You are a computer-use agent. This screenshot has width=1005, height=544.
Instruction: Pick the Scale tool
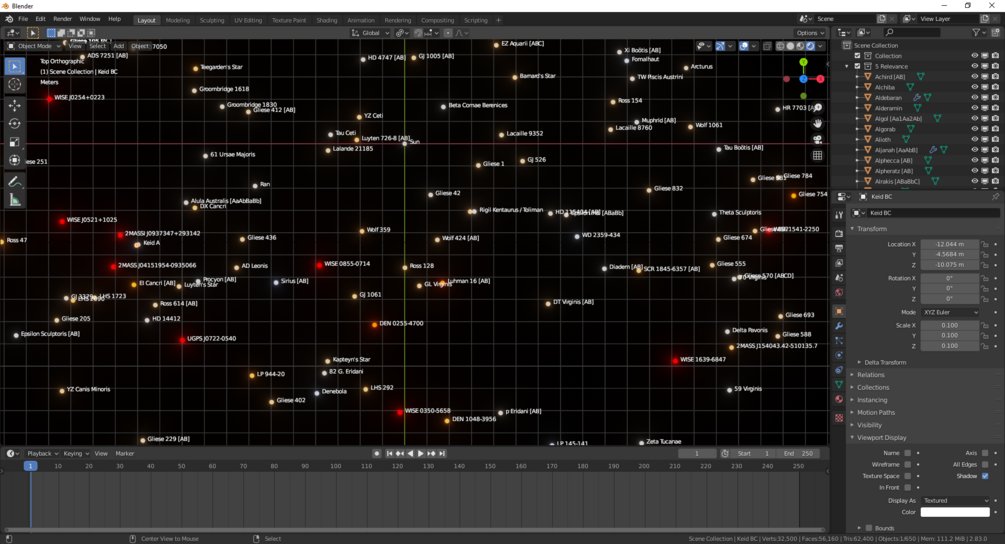click(15, 142)
